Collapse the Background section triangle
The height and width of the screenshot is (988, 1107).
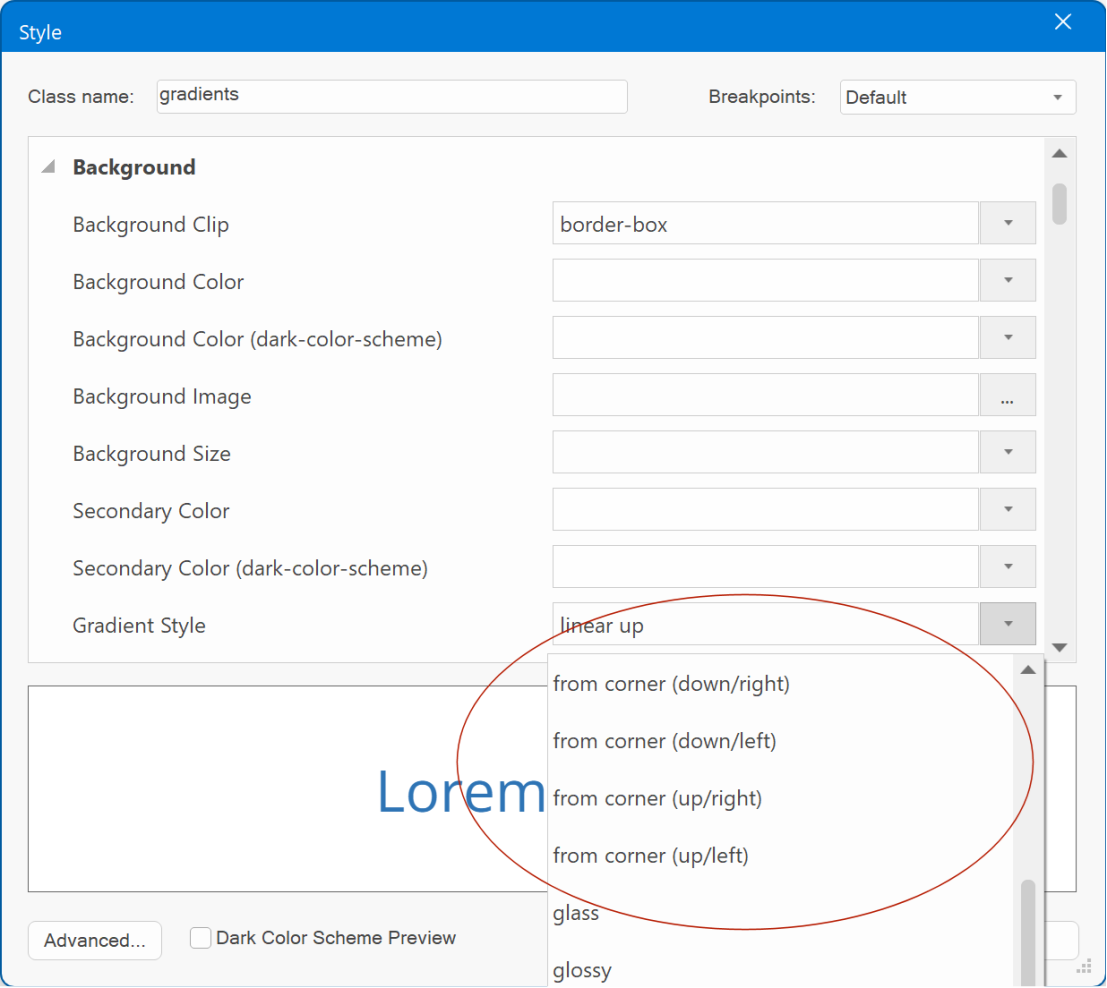(48, 168)
